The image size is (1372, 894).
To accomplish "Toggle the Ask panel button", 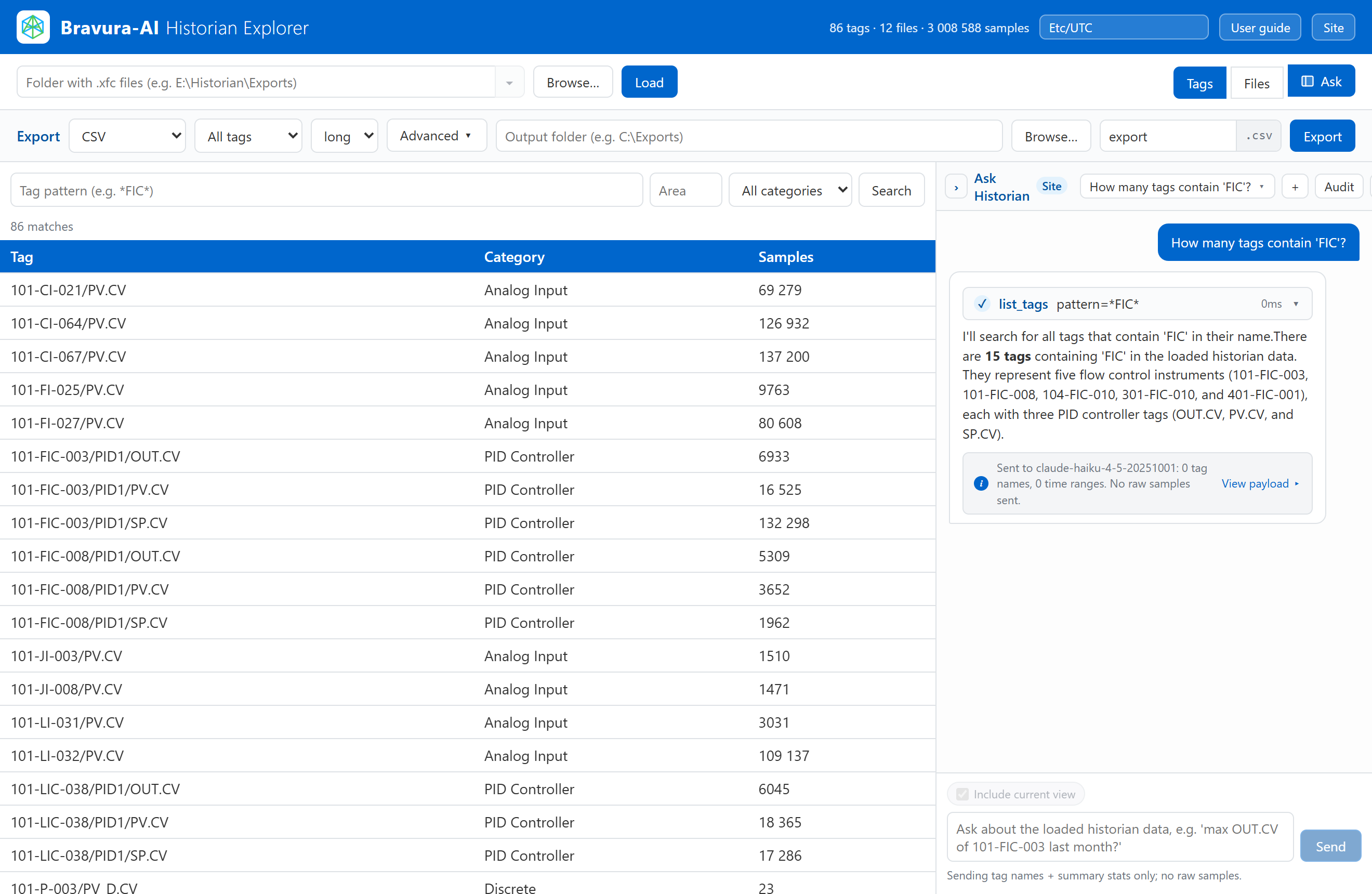I will click(1321, 81).
